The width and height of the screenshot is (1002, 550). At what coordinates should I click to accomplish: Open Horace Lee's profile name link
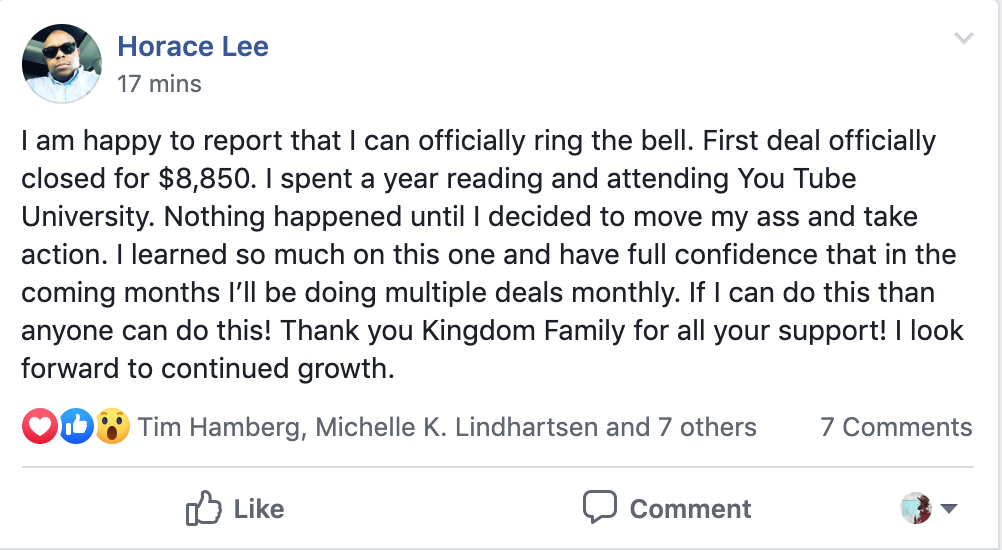click(193, 46)
